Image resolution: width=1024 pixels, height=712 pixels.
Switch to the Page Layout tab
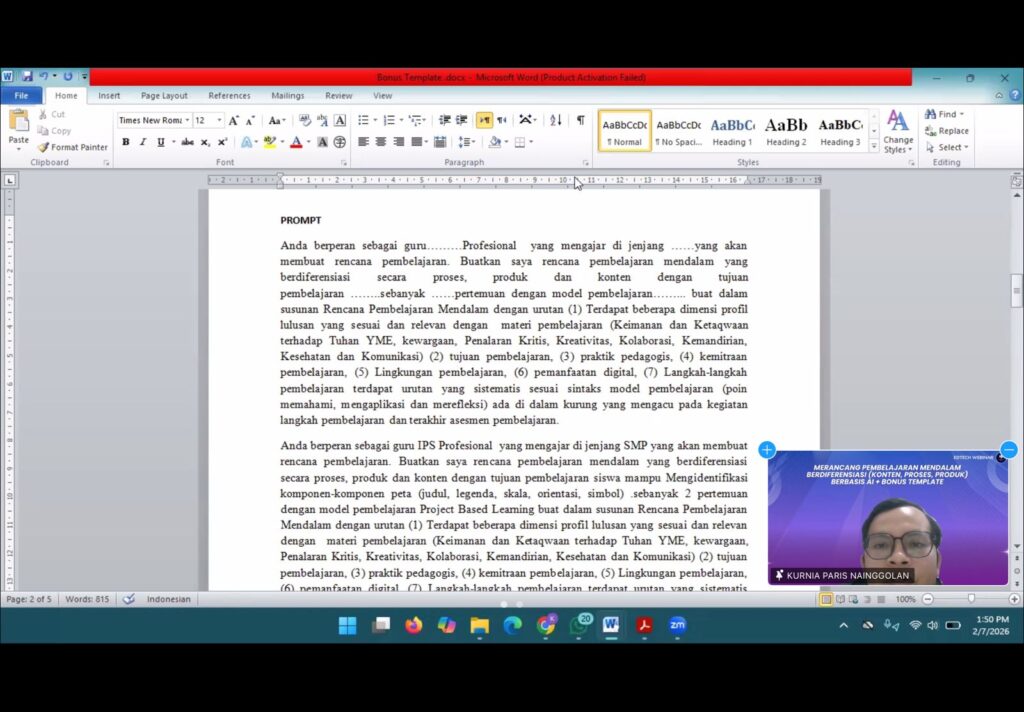point(164,96)
